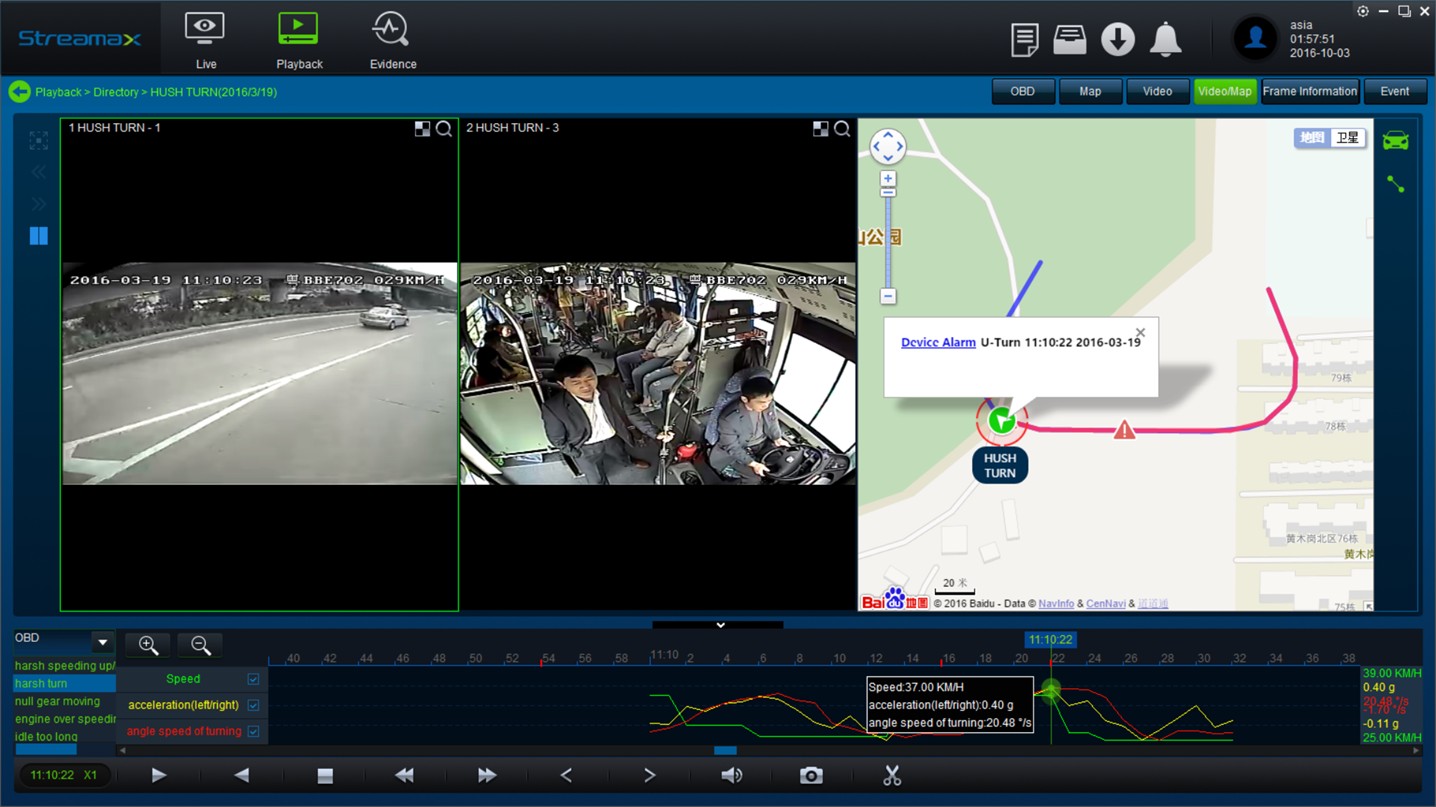The width and height of the screenshot is (1436, 807).
Task: Click the Event button
Action: click(x=1394, y=92)
